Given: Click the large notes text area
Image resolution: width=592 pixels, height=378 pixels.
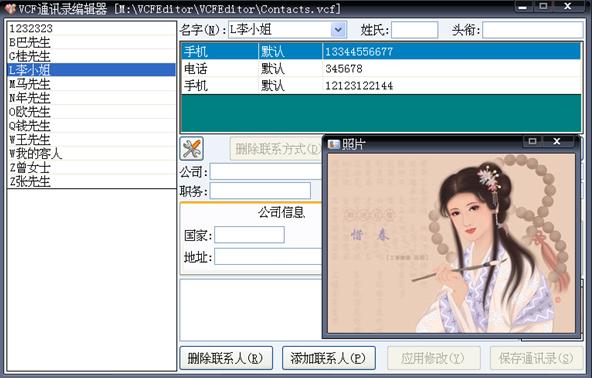Looking at the screenshot, I should pos(251,310).
